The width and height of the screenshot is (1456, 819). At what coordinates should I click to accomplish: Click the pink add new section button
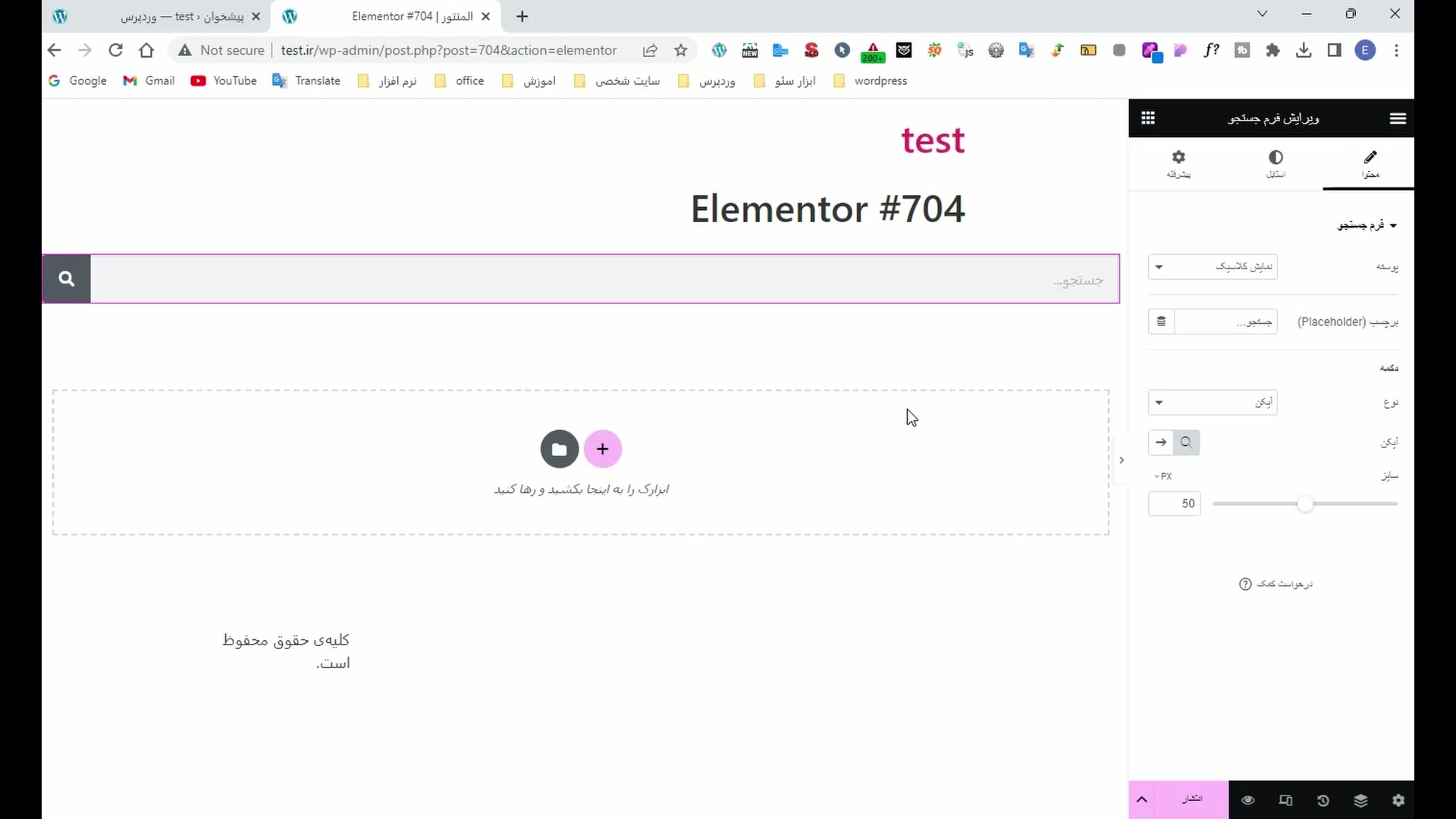[603, 449]
